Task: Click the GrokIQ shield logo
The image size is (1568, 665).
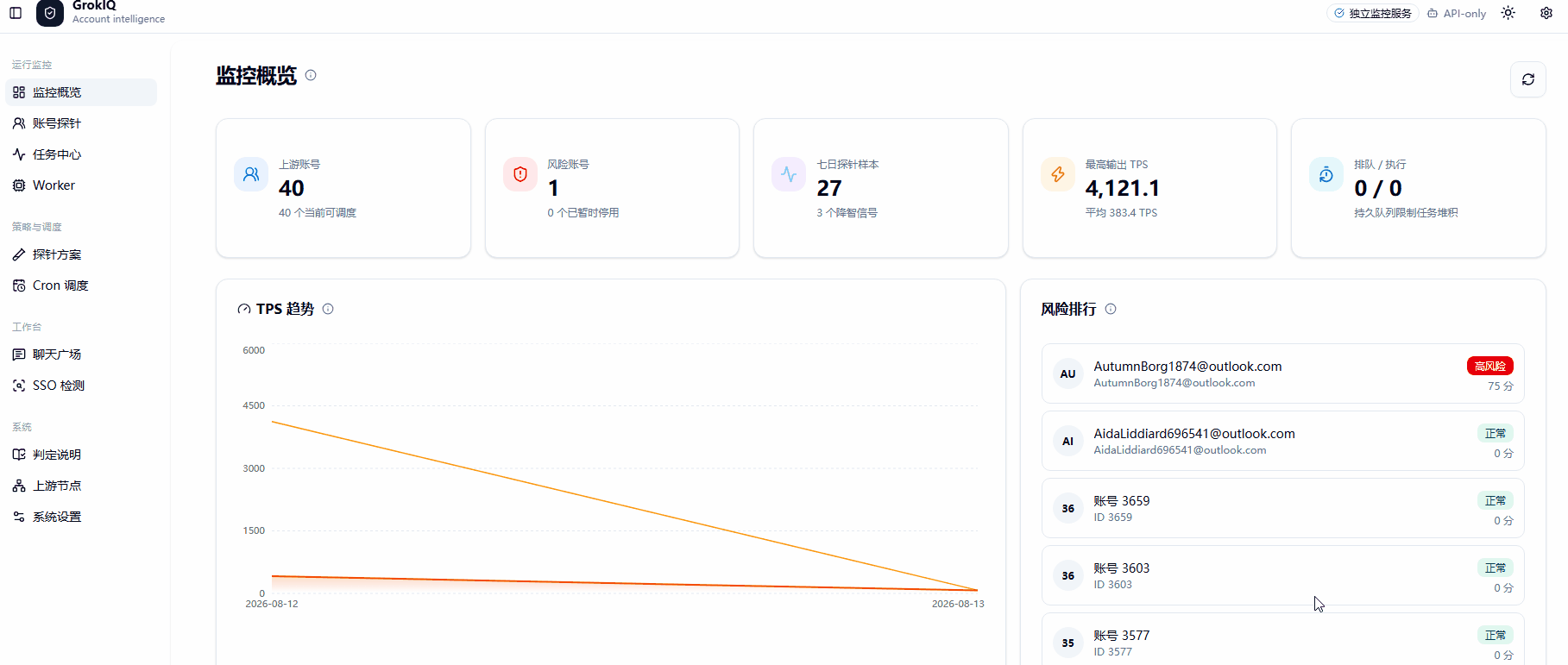Action: click(x=50, y=13)
